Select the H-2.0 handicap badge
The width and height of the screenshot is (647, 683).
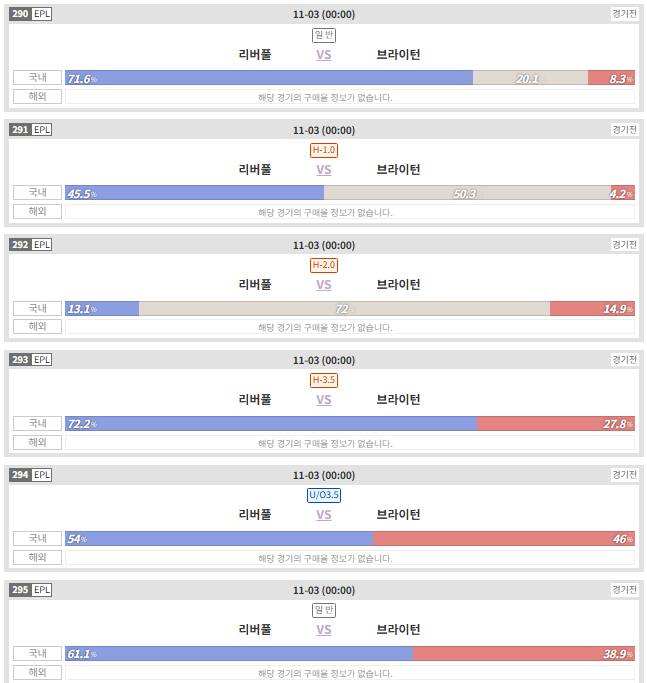tap(324, 265)
